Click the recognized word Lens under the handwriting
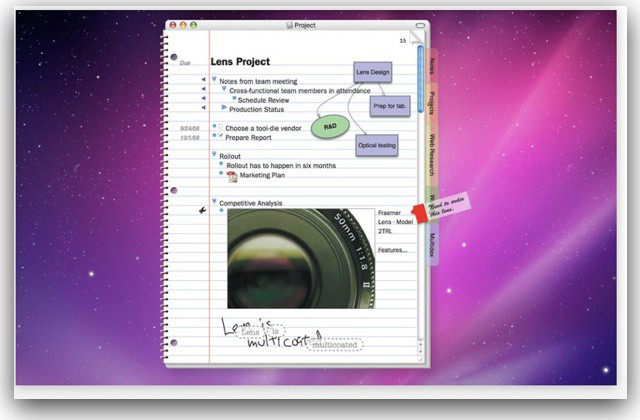This screenshot has height=420, width=640. point(250,332)
